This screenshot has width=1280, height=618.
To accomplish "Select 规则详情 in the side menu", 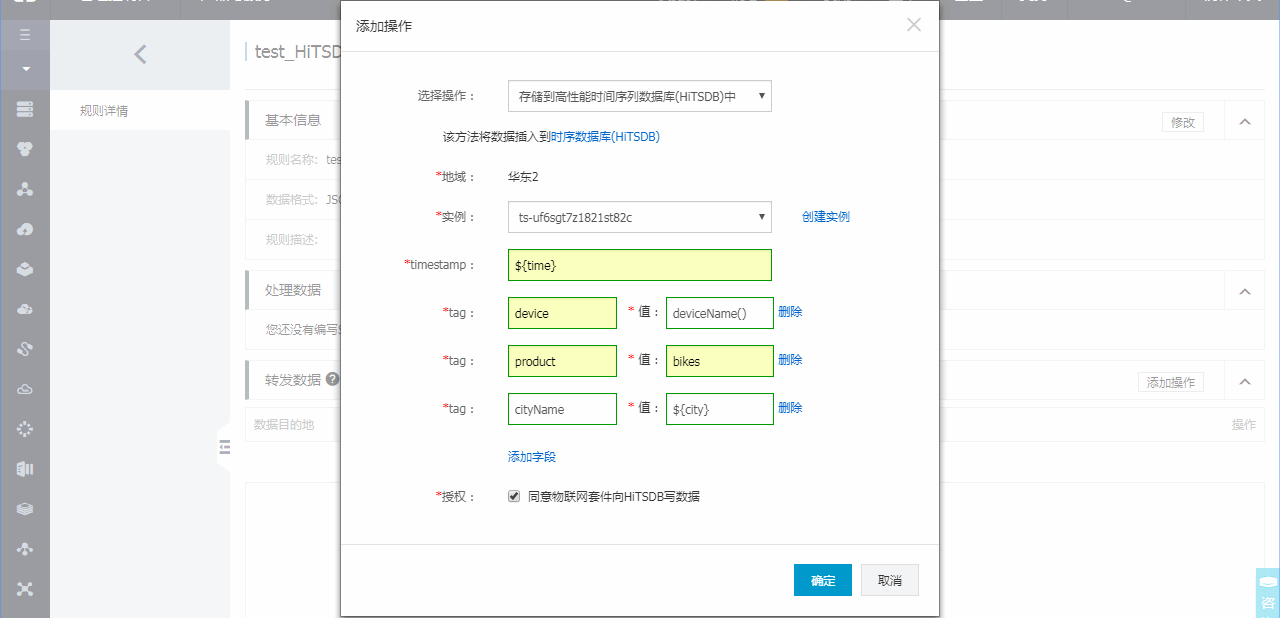I will click(104, 111).
